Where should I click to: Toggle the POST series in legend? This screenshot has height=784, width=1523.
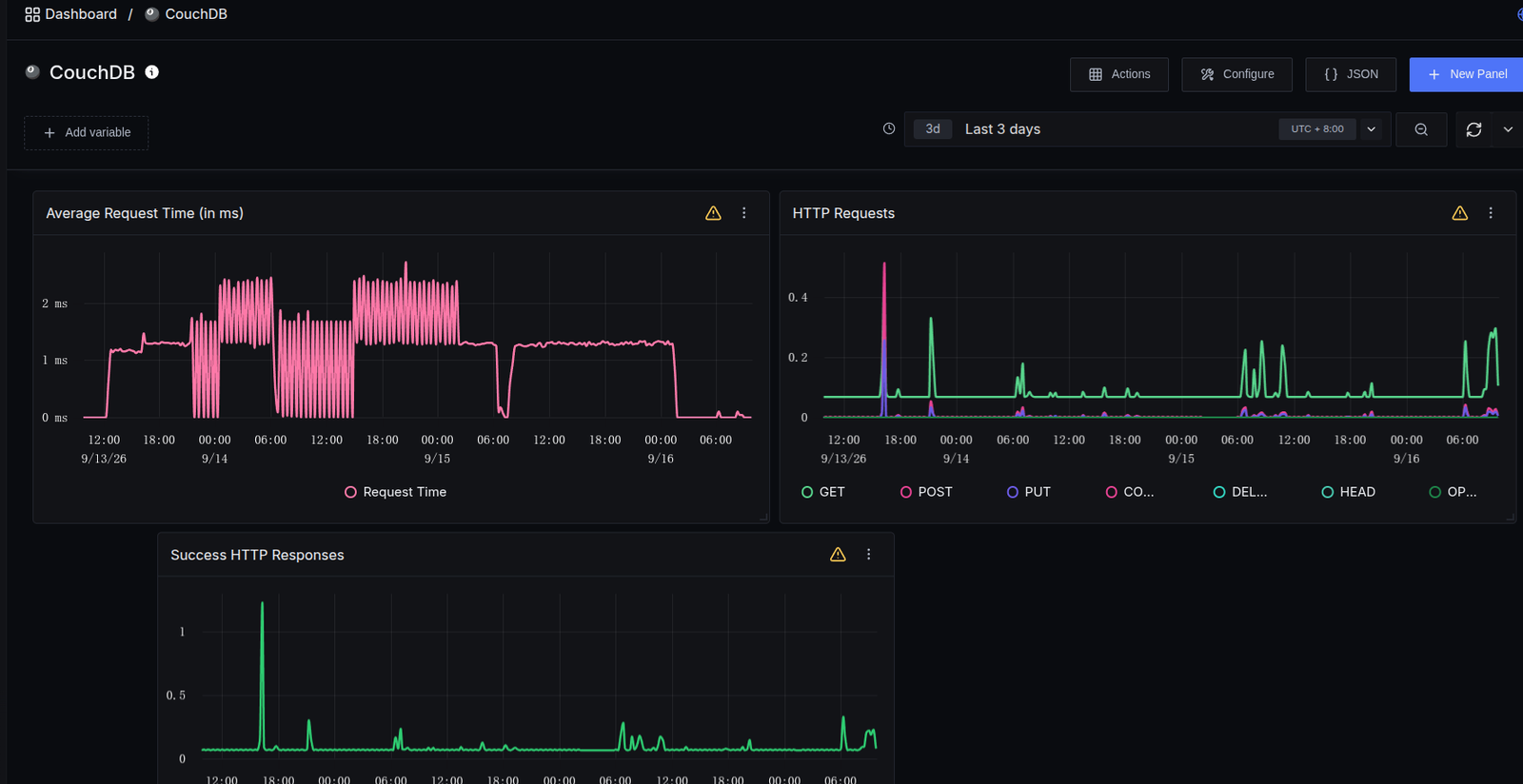(926, 492)
